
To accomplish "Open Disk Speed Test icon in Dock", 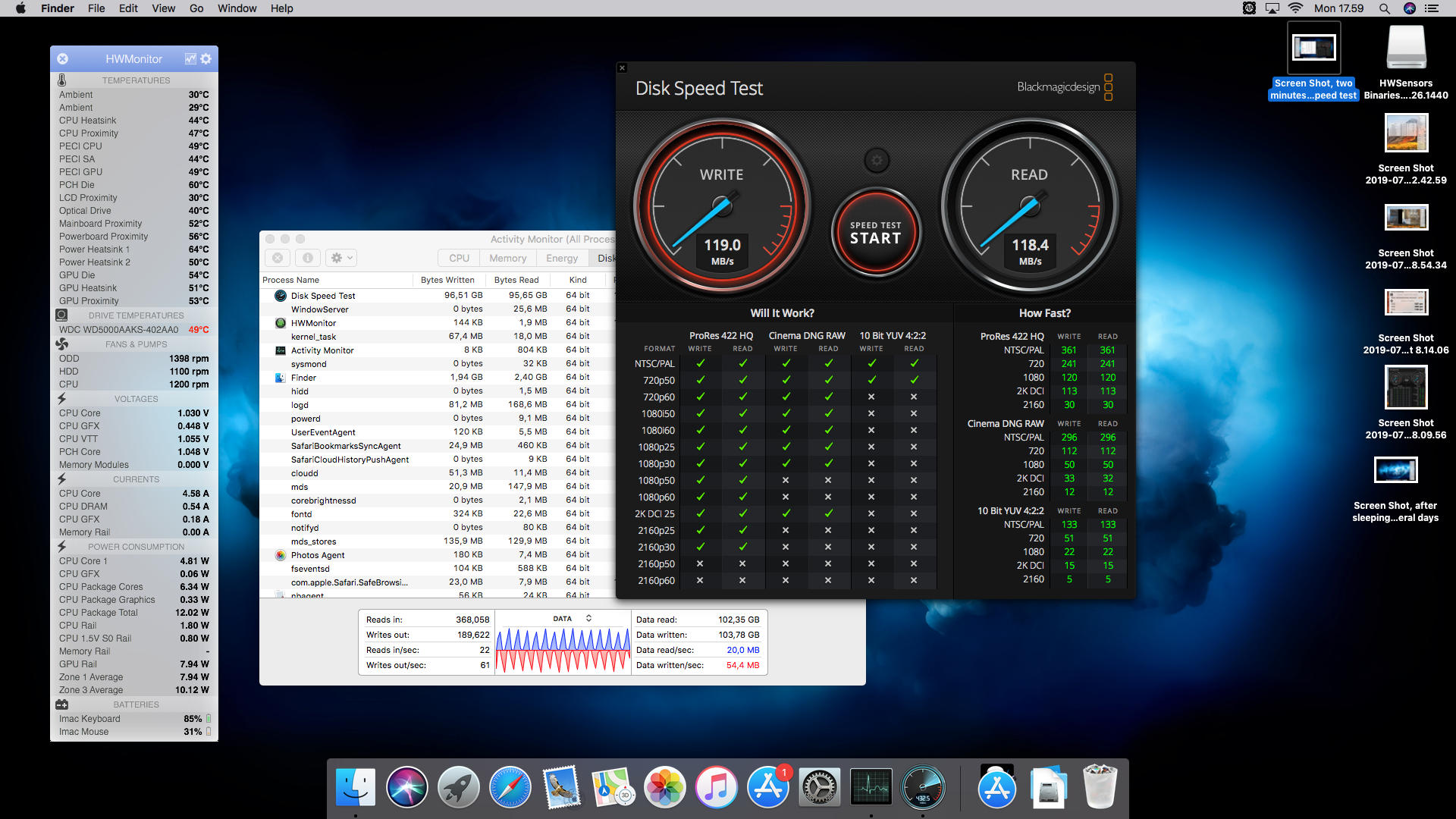I will [x=923, y=787].
